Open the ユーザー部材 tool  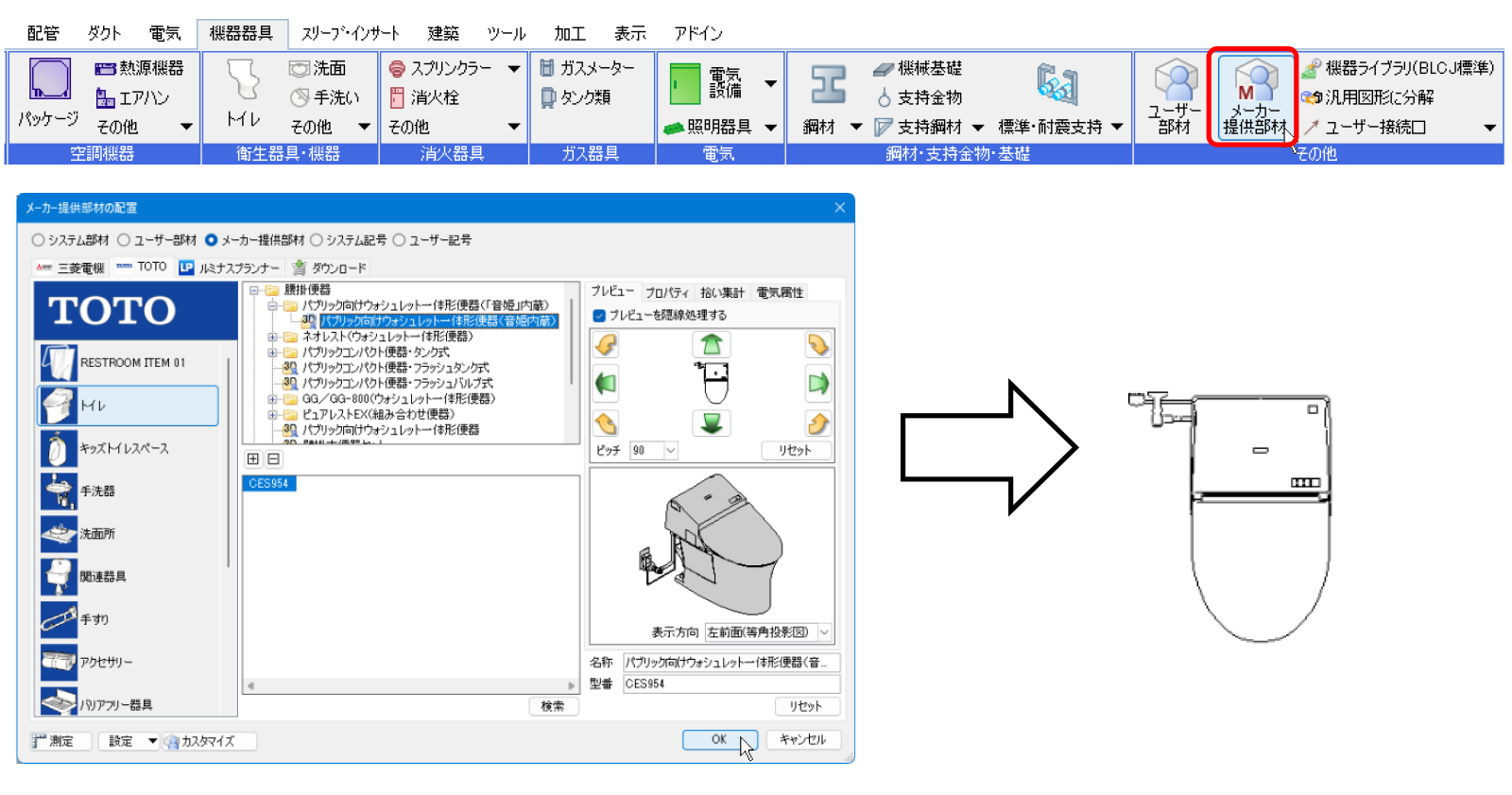[x=1174, y=97]
